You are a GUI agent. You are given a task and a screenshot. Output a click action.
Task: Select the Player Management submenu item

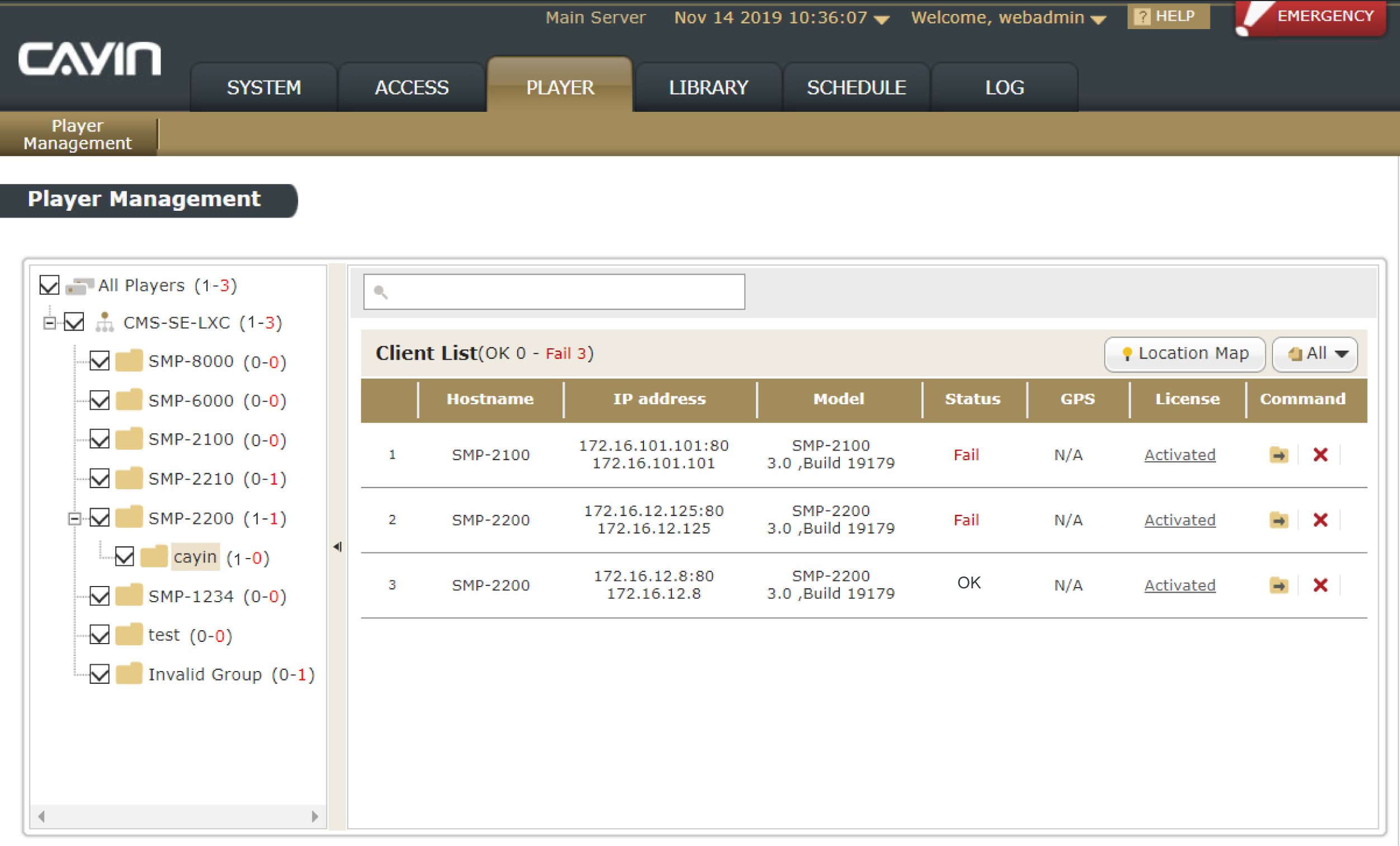pos(77,135)
